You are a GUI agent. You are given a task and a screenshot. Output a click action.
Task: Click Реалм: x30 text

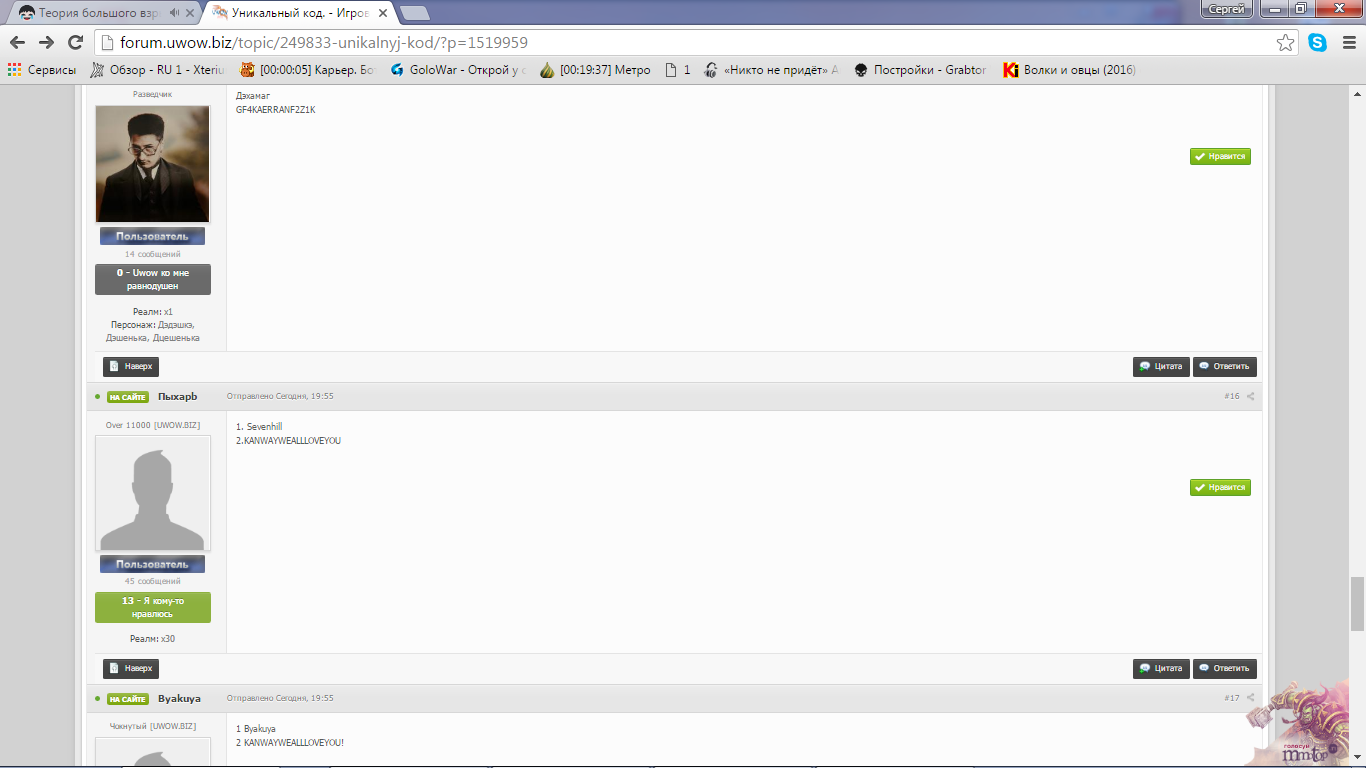152,638
